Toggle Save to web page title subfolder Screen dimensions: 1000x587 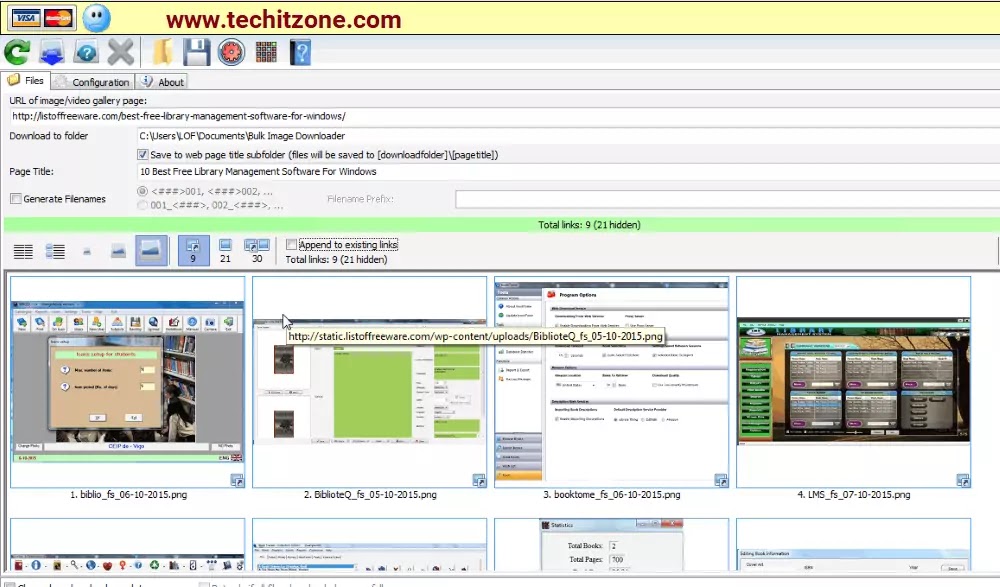click(143, 154)
